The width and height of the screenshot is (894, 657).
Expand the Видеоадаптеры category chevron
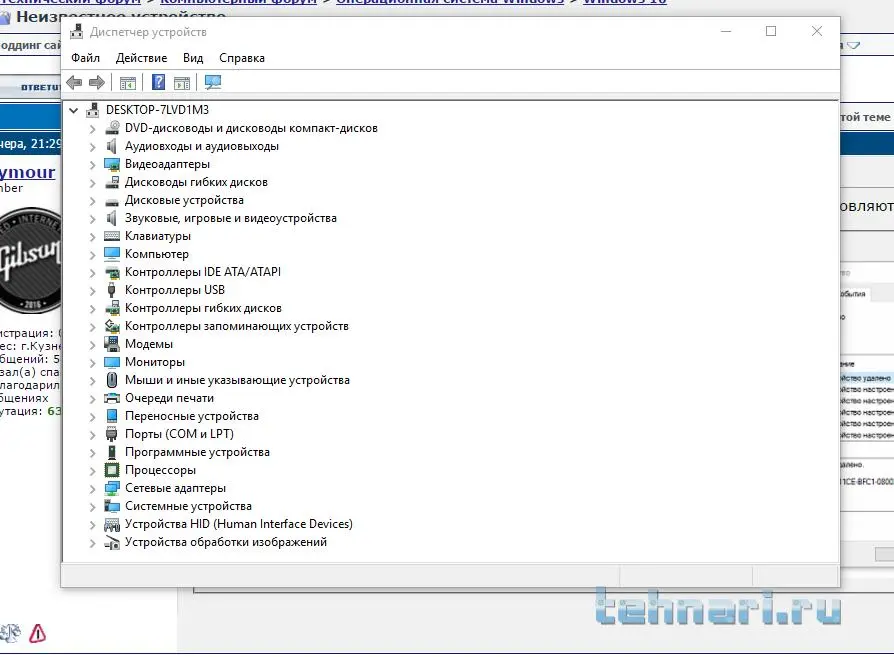(92, 165)
